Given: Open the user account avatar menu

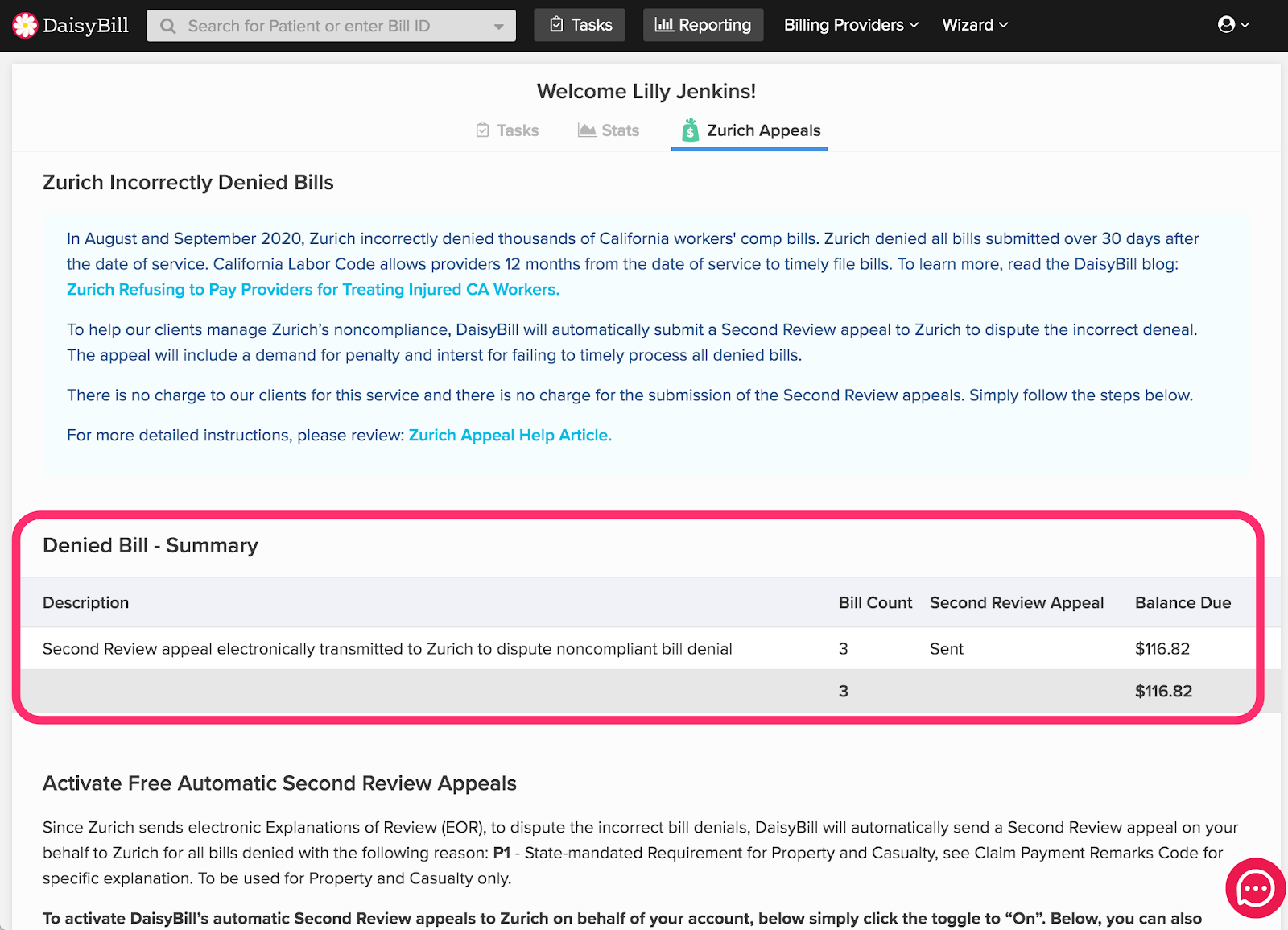Looking at the screenshot, I should pos(1233,25).
